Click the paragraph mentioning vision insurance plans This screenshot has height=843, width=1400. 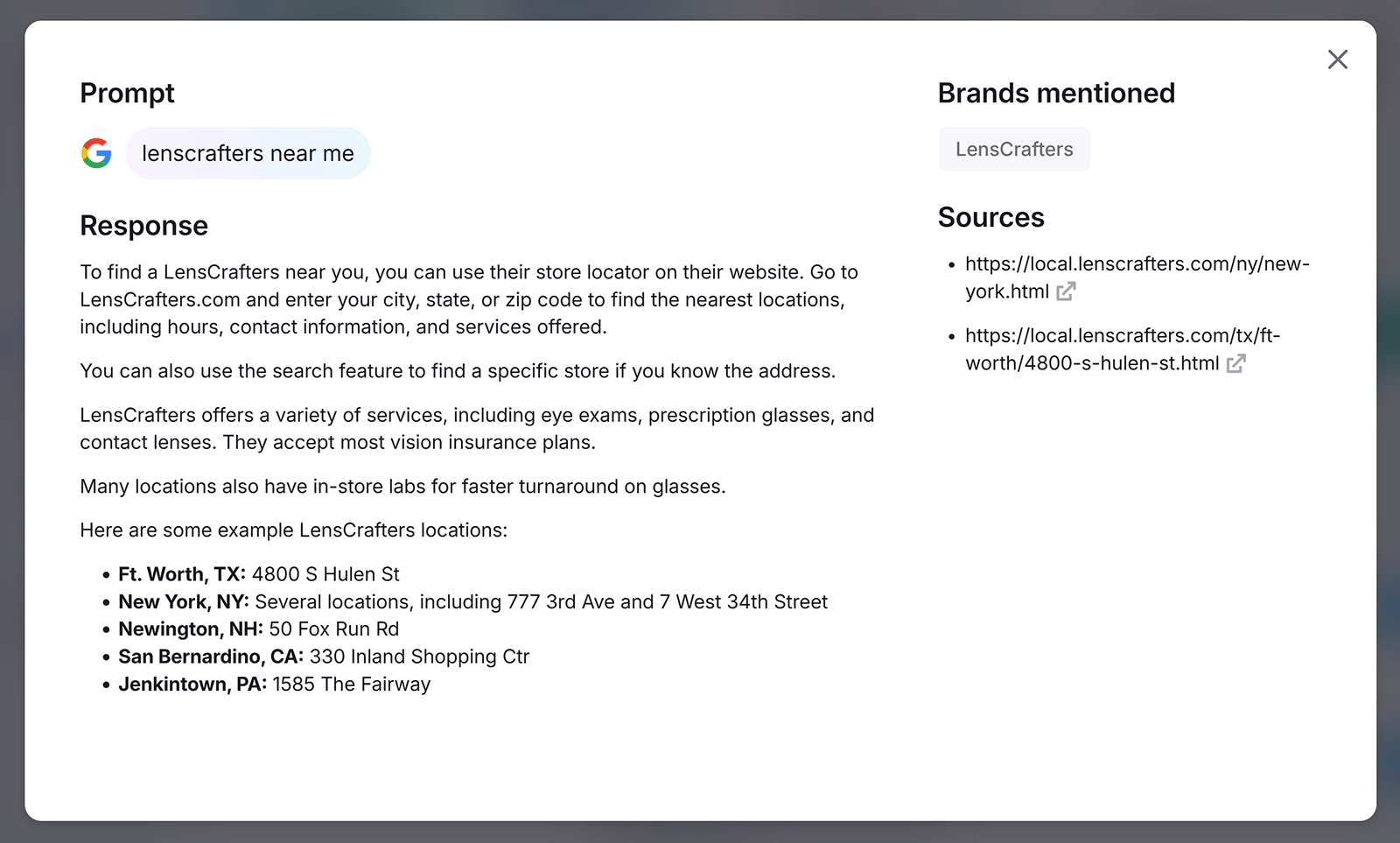click(x=477, y=428)
